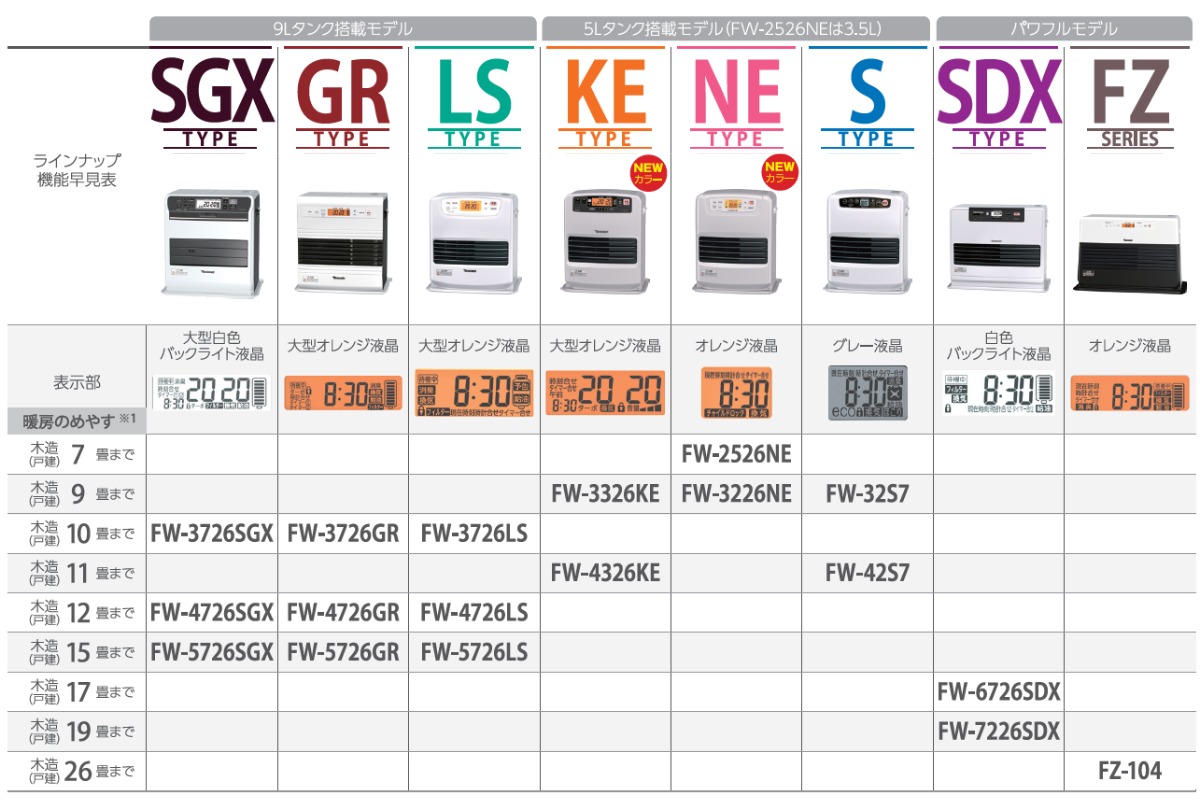Click the 木造 26畳まで row label
Screen dimensions: 1200x800
[x=81, y=772]
